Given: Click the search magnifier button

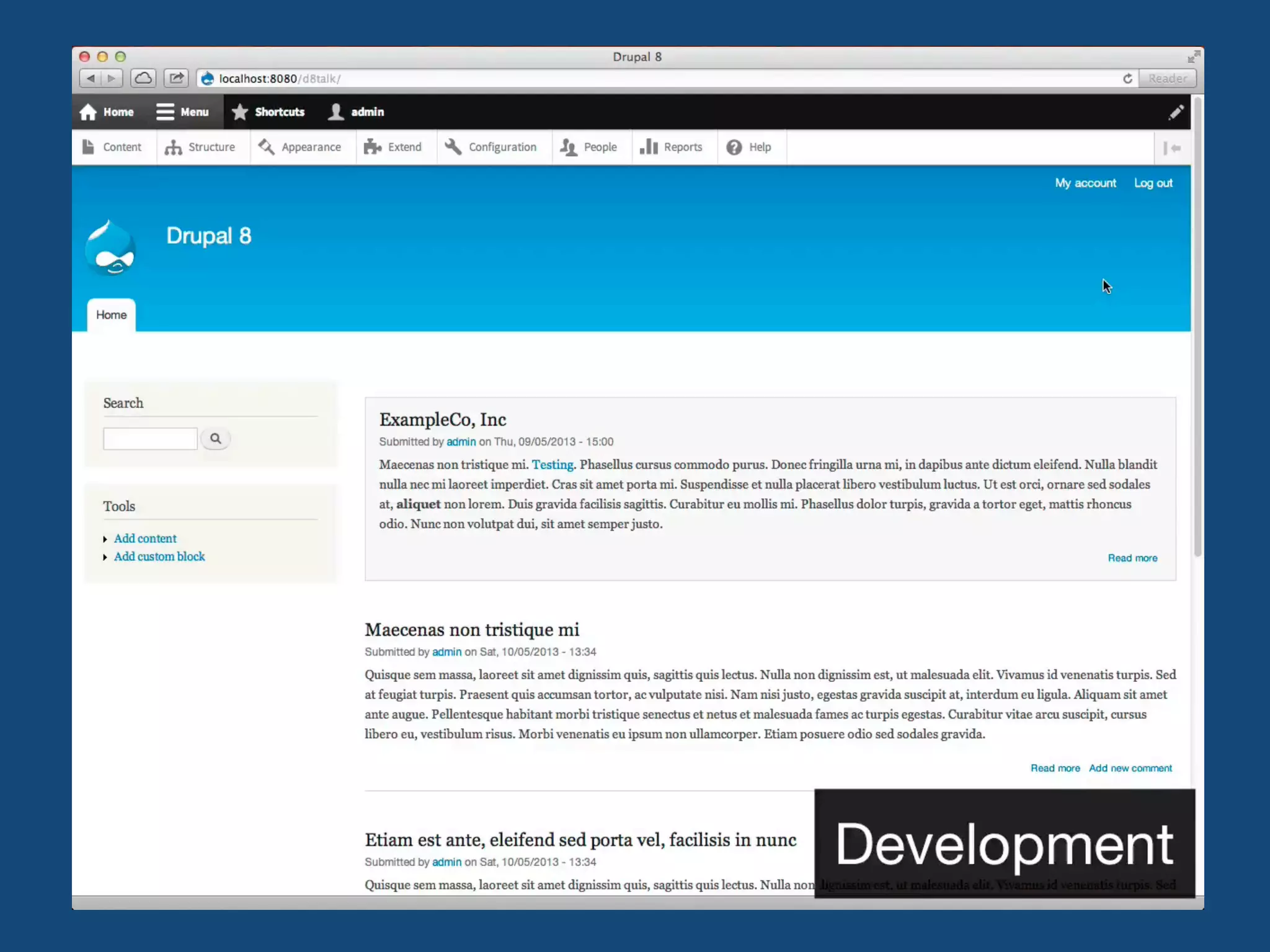Looking at the screenshot, I should [215, 439].
